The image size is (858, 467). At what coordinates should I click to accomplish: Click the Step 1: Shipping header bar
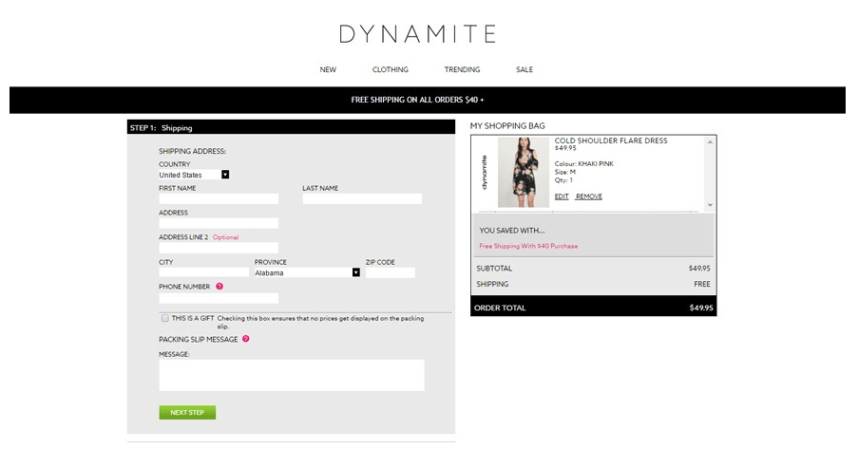291,127
